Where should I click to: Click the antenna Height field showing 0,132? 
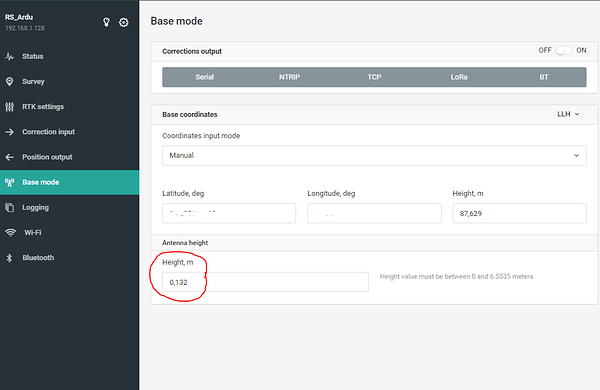[265, 282]
